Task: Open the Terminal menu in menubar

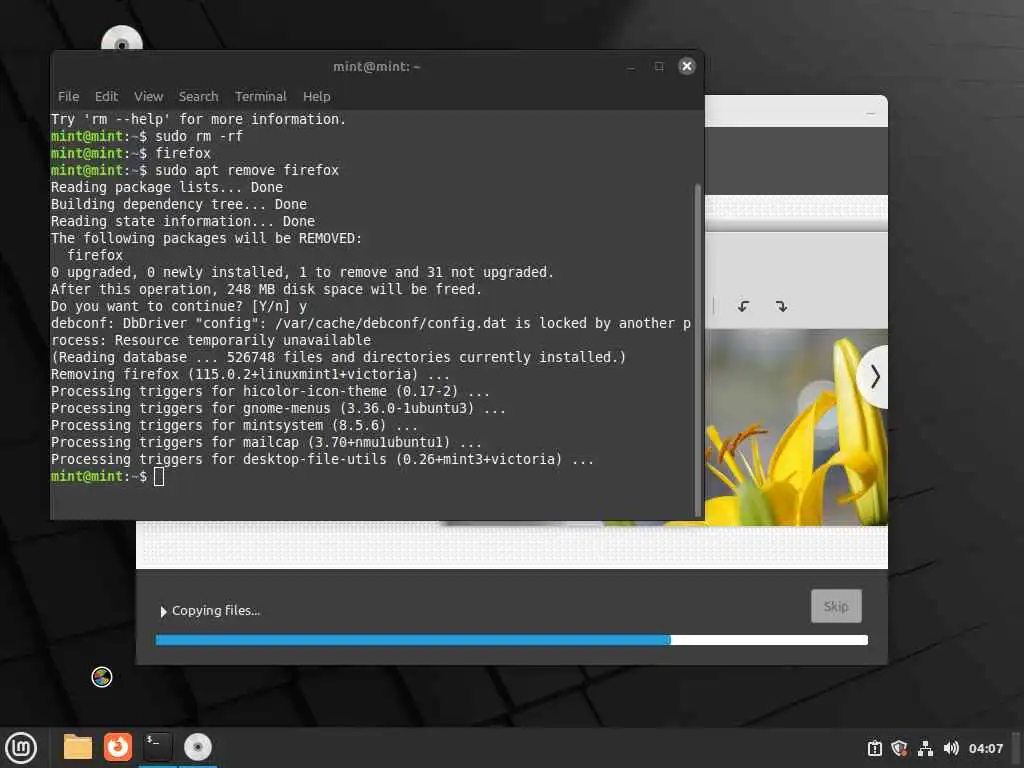Action: tap(261, 97)
